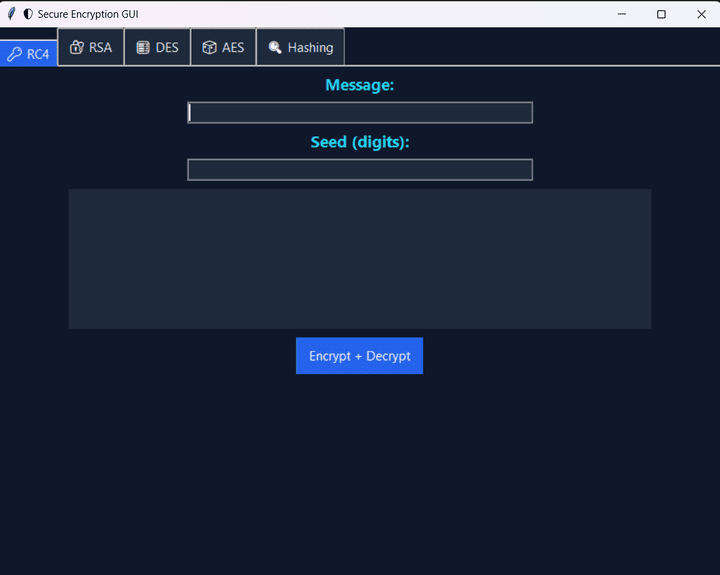This screenshot has width=720, height=575.
Task: Click the feather app icon in title bar
Action: tap(12, 14)
